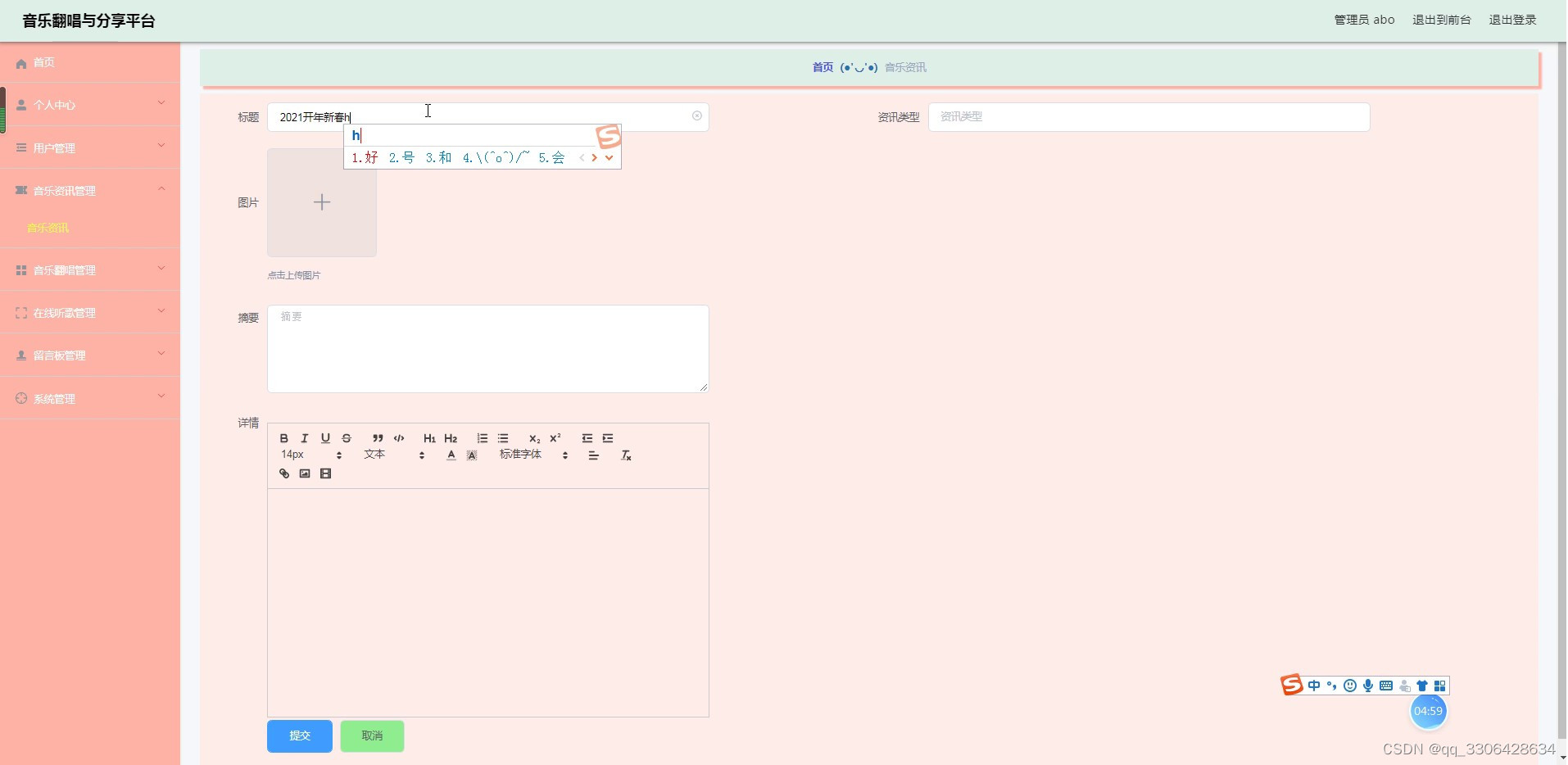Select IME candidate 3.和
The width and height of the screenshot is (1568, 765).
coord(438,157)
